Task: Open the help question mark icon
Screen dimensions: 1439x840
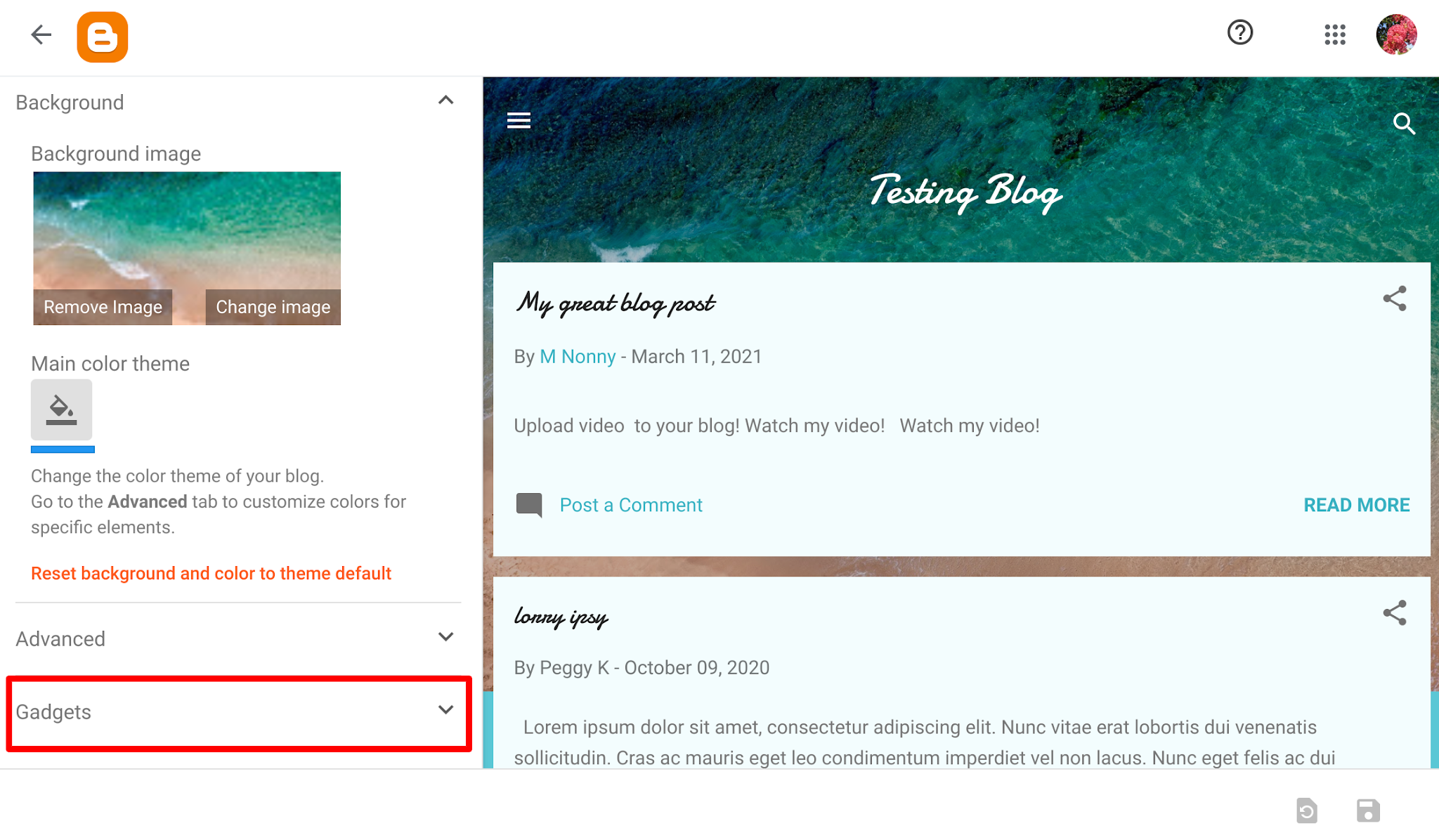Action: pos(1239,32)
